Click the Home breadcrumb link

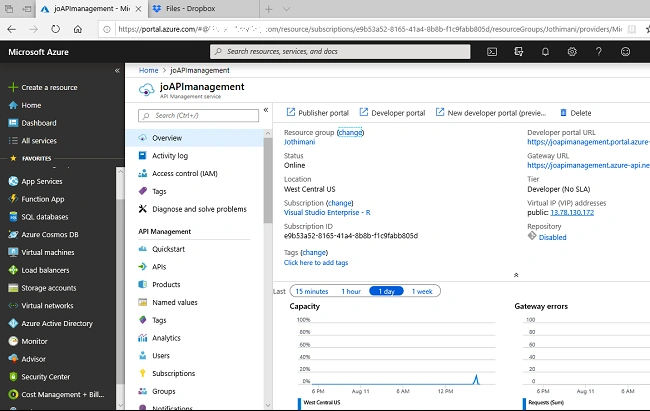[x=148, y=71]
